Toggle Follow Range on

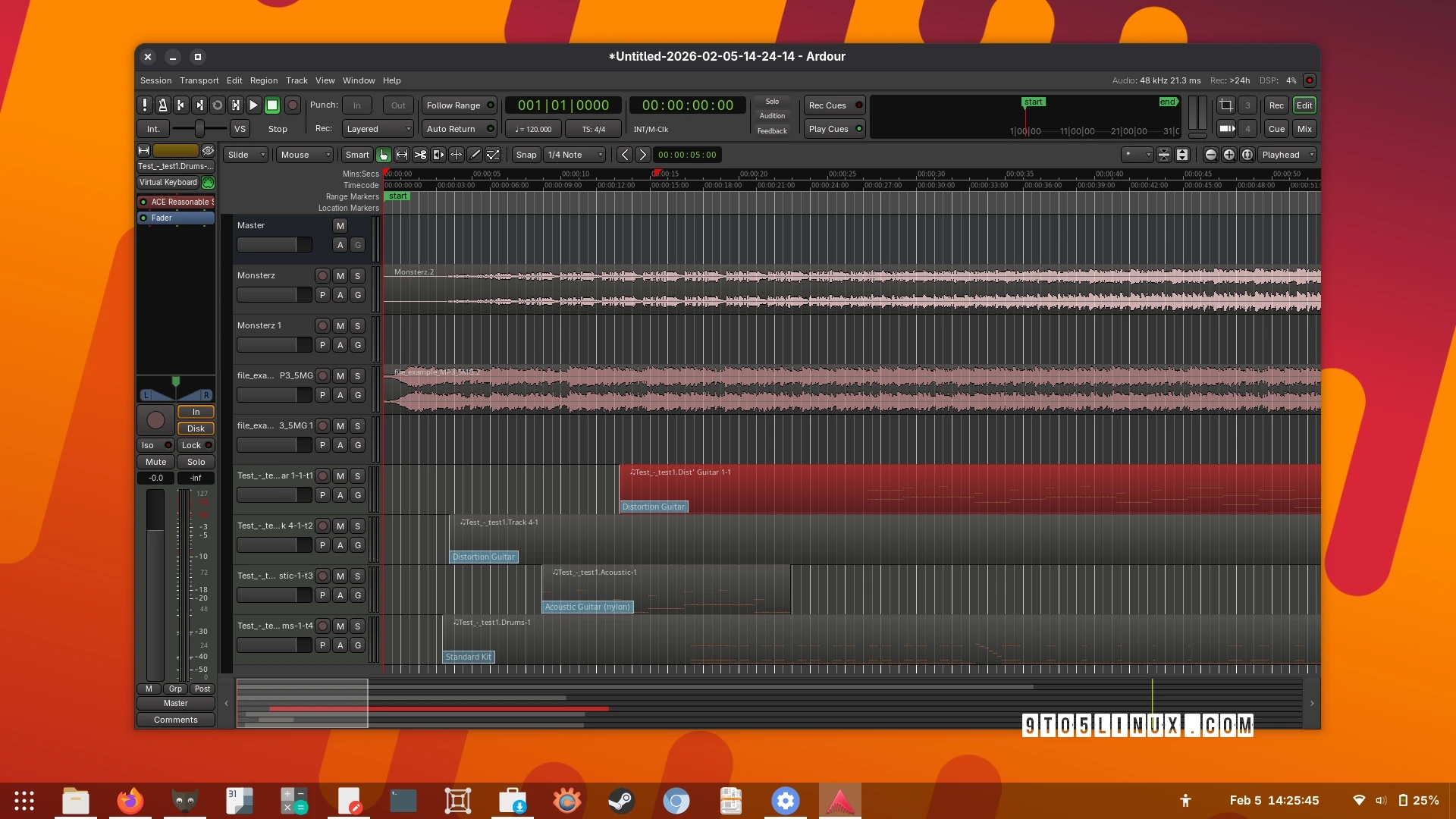click(x=459, y=105)
